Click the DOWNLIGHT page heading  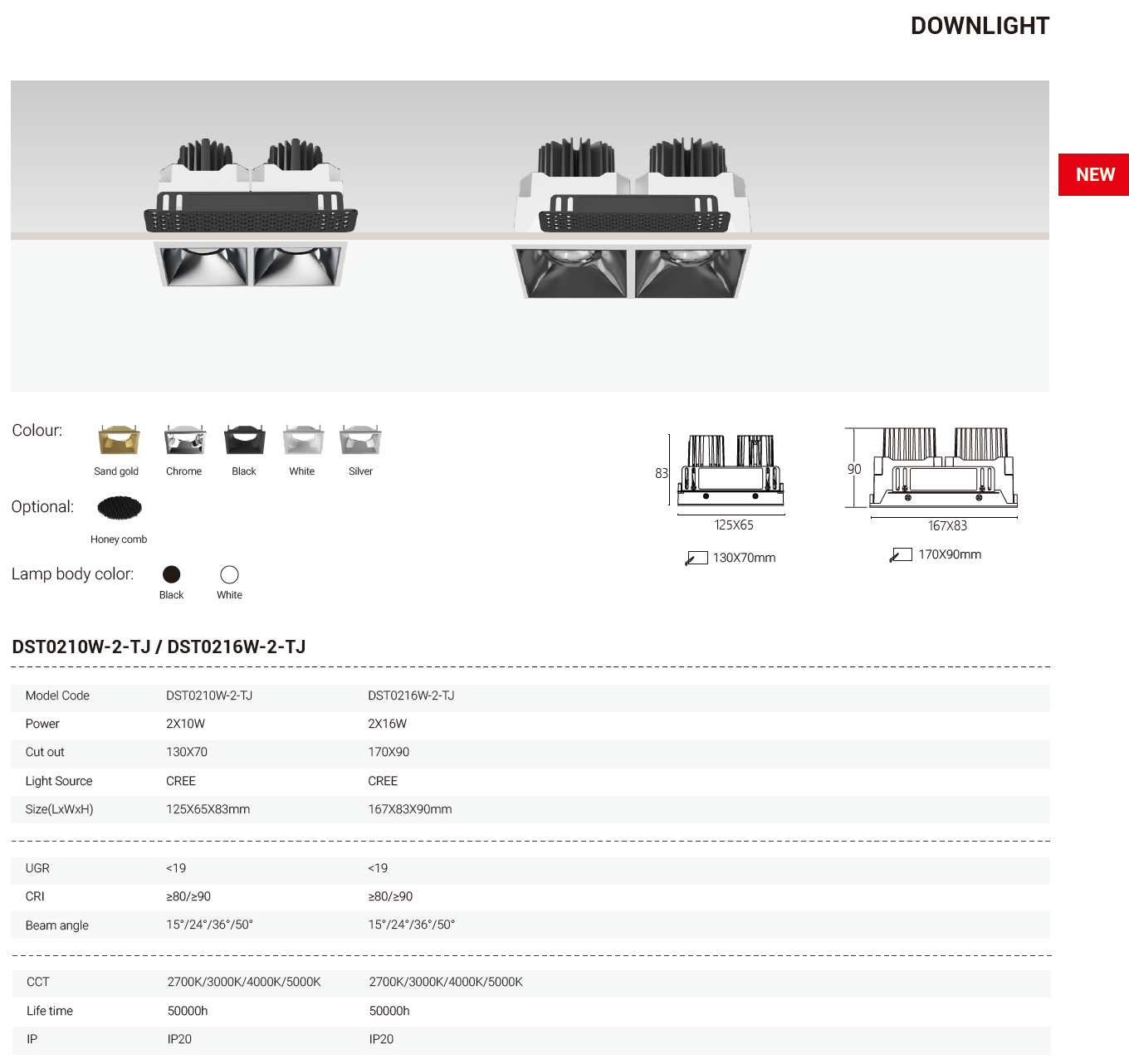click(x=980, y=27)
